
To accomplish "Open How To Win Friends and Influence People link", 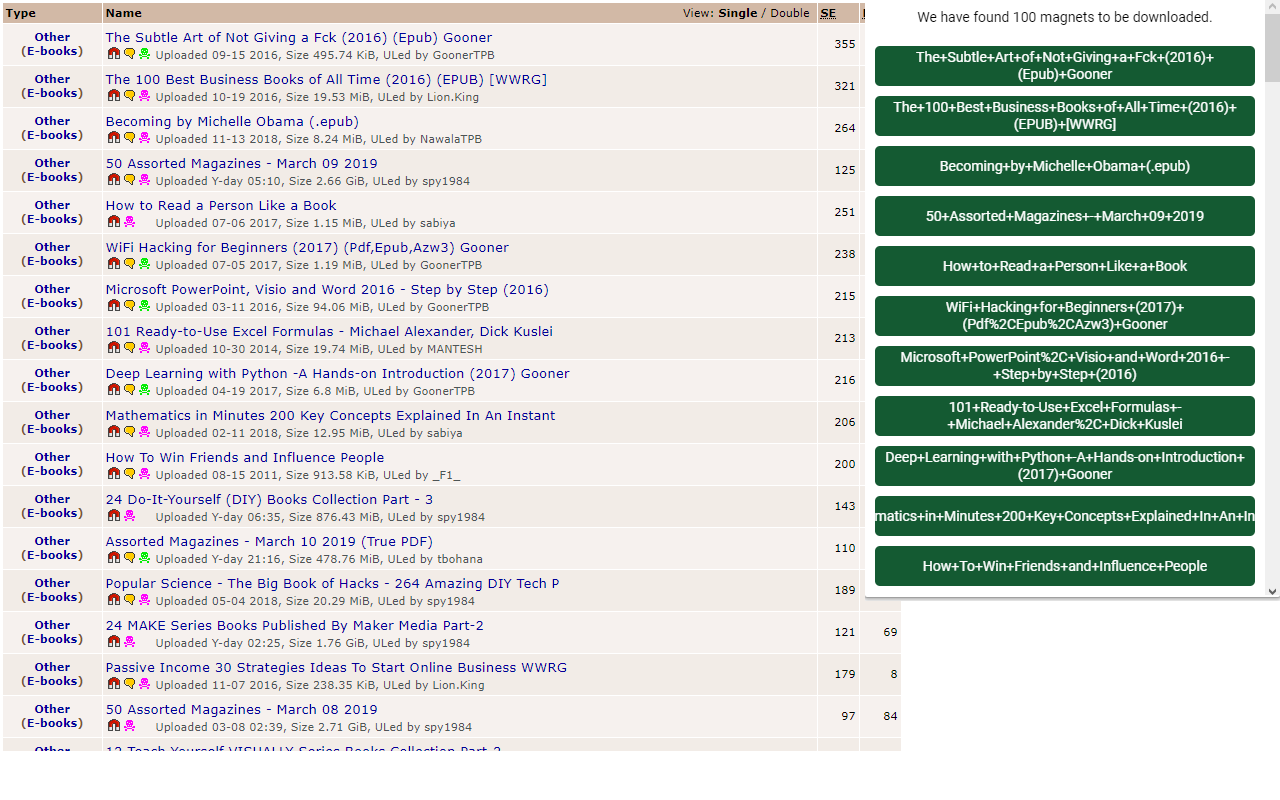I will (245, 457).
